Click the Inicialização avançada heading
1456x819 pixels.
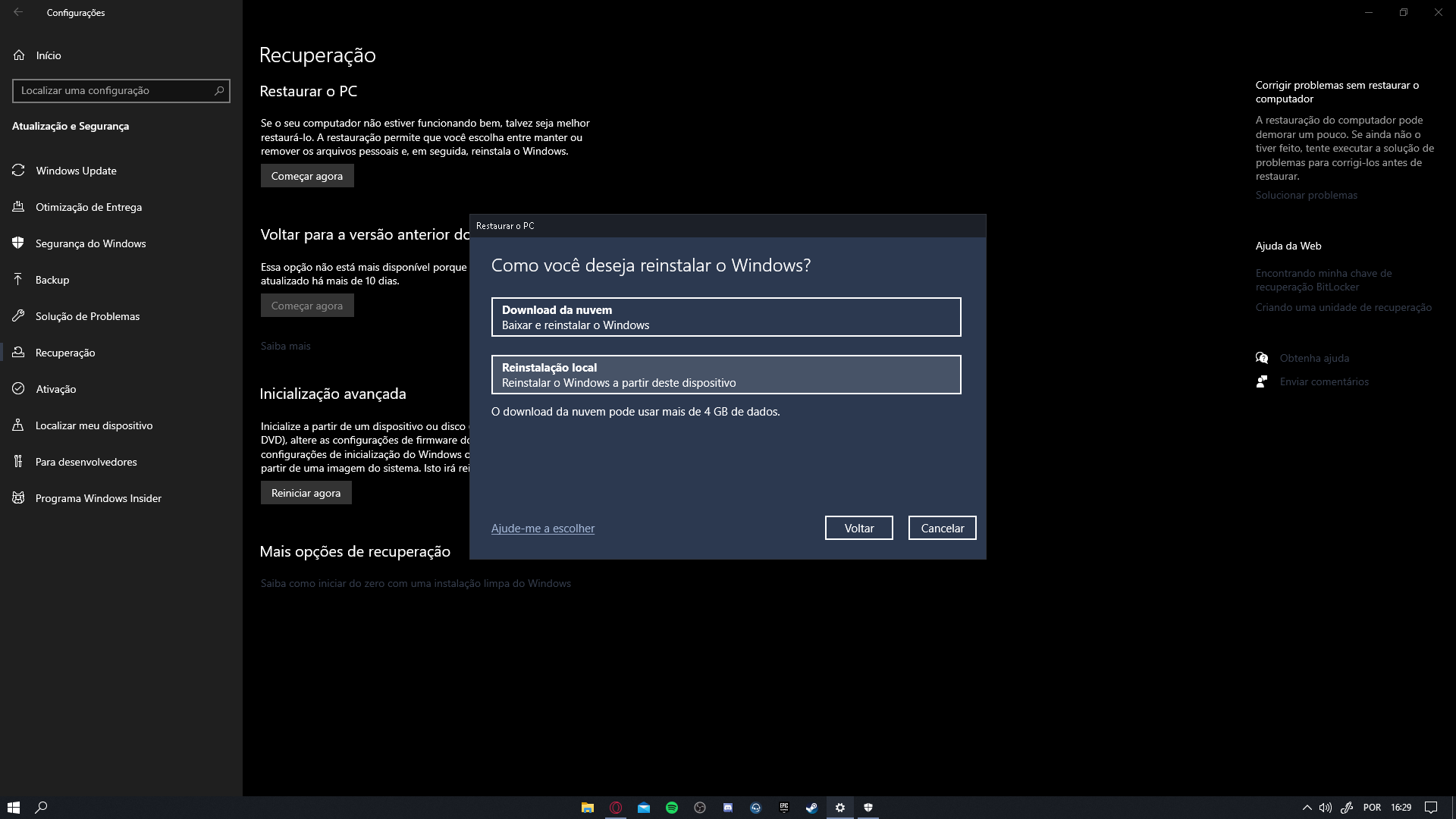pos(333,394)
